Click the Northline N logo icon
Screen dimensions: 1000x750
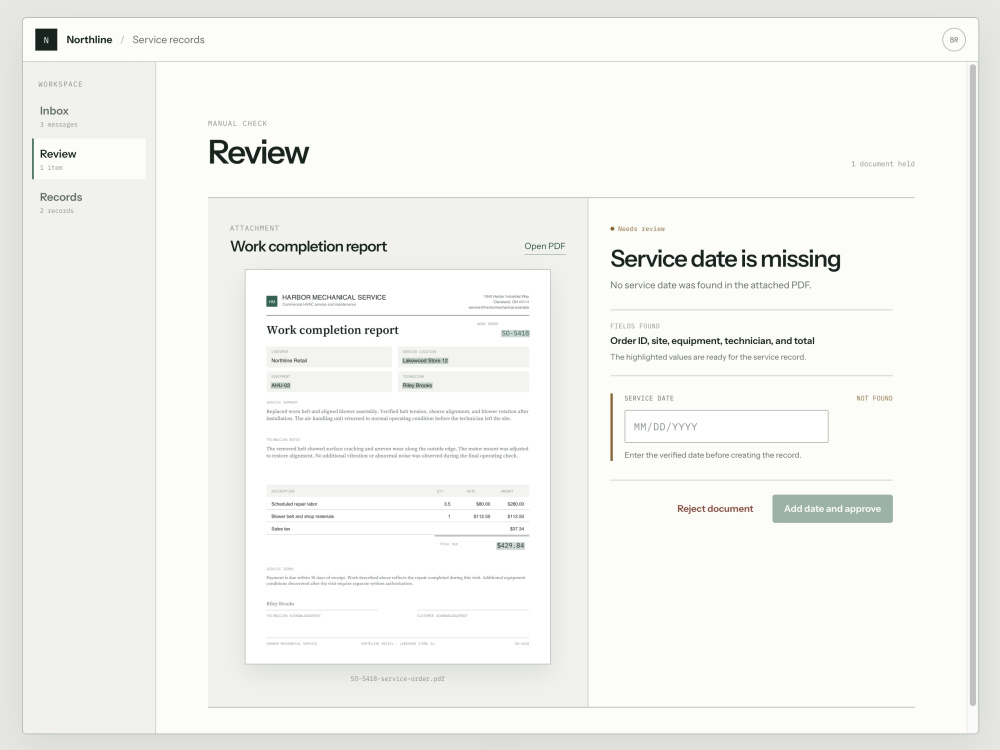[x=46, y=40]
